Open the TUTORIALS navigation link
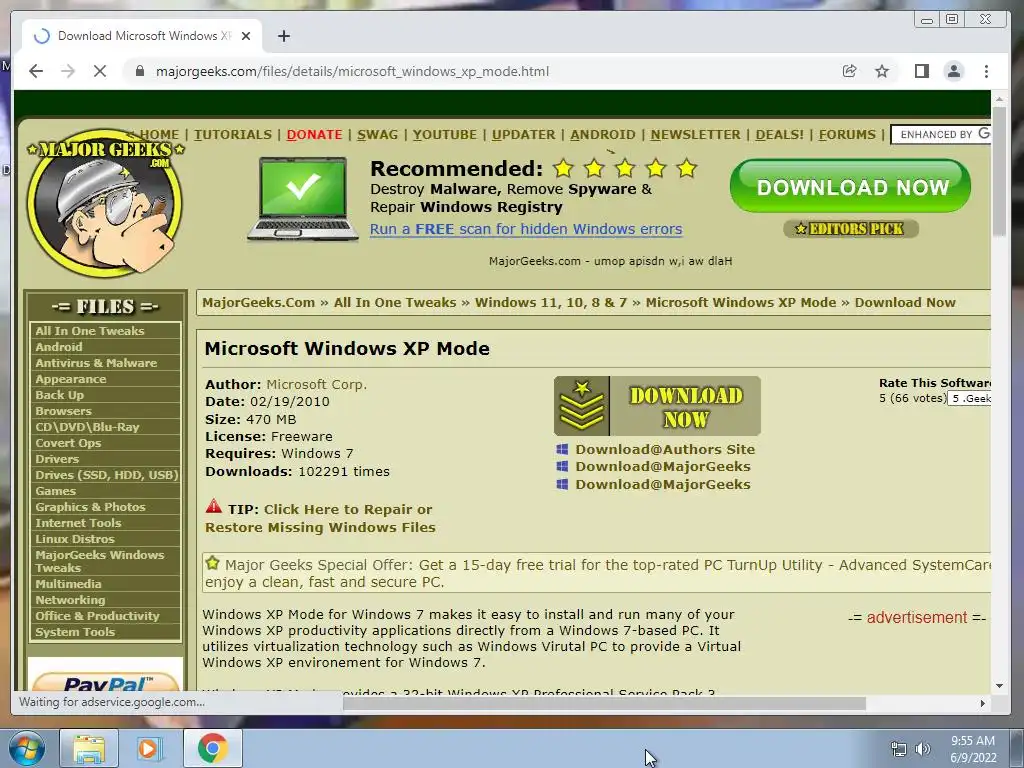Screen dimensions: 1024x768 pos(232,135)
